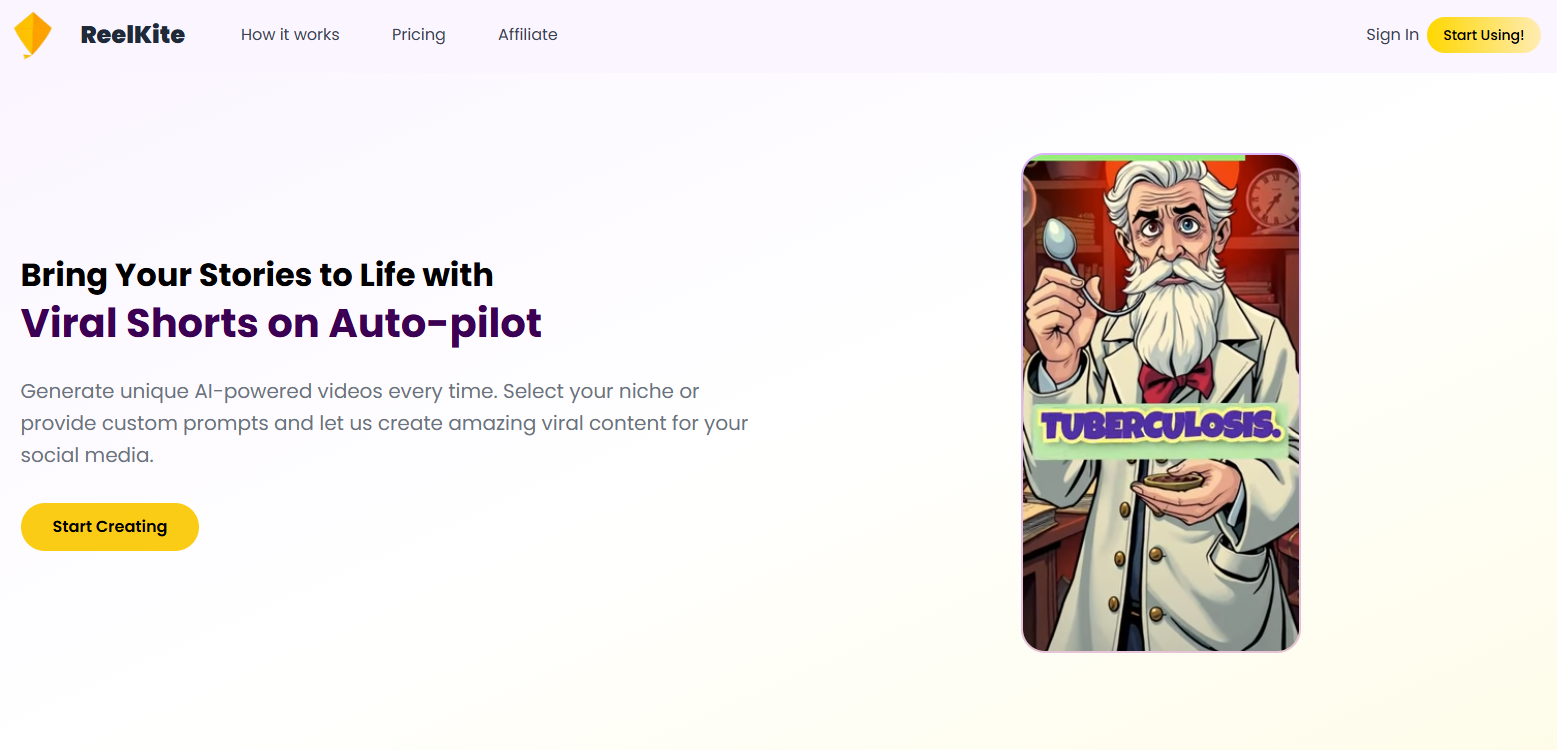Image resolution: width=1557 pixels, height=750 pixels.
Task: Click the Start Using! button
Action: 1483,35
